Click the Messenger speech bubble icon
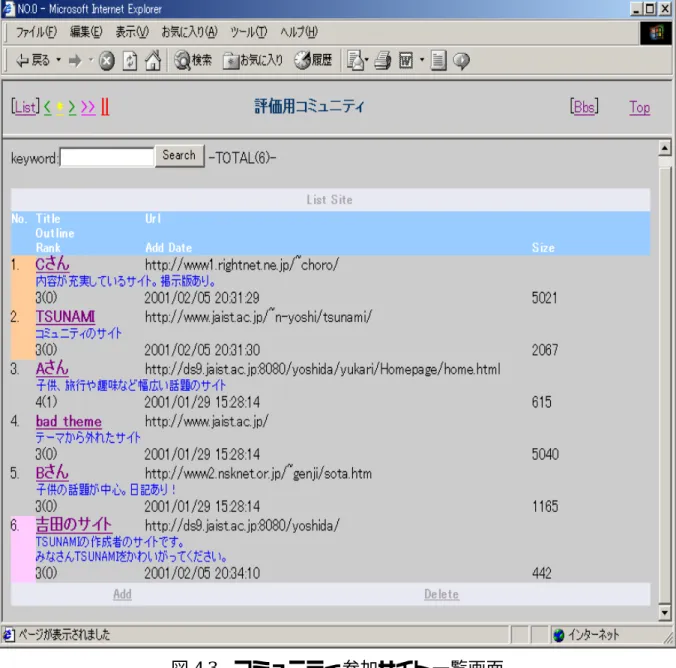676x668 pixels. pos(461,60)
